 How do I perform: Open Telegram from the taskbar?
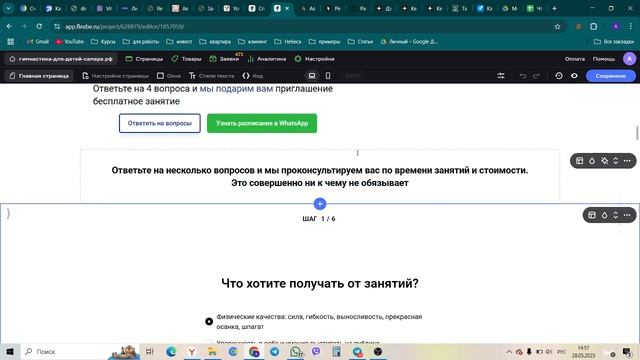[275, 351]
